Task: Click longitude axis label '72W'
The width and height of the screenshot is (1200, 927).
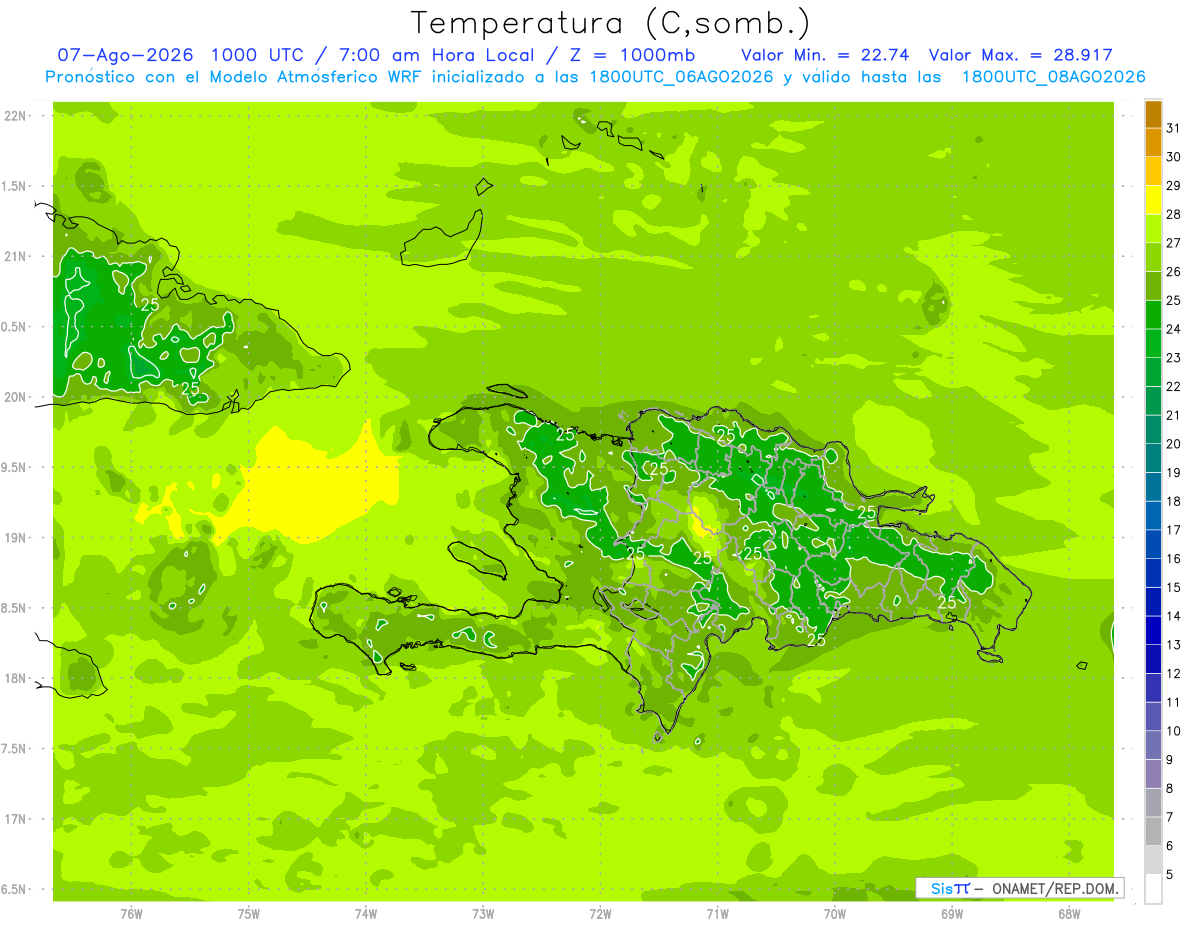Action: [600, 913]
